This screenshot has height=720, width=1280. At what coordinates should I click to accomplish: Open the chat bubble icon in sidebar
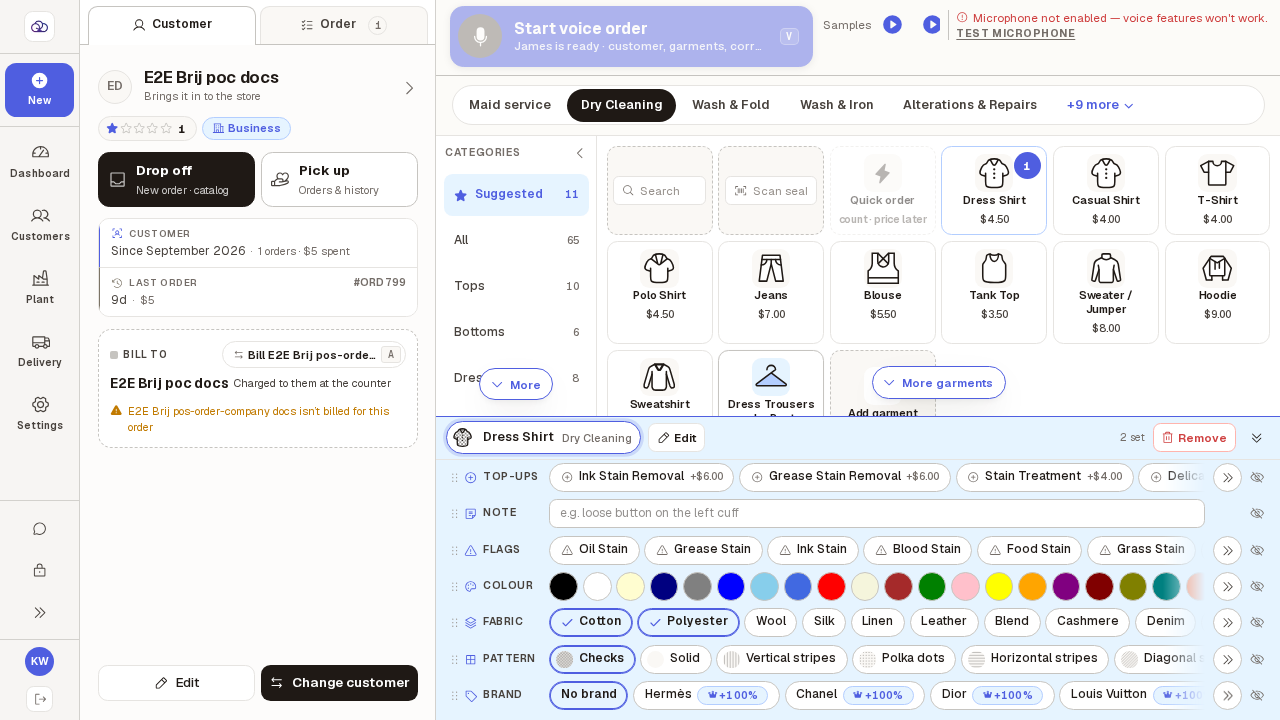(x=40, y=529)
